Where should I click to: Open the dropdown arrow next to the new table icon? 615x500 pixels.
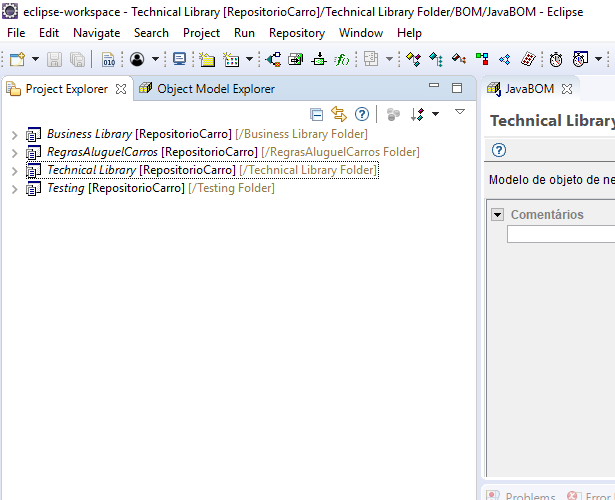pyautogui.click(x=249, y=59)
